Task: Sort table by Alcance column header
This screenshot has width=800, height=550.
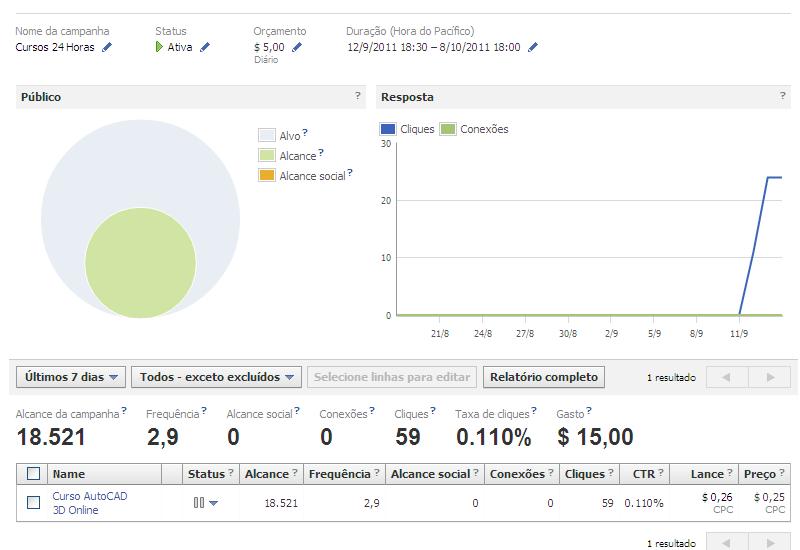Action: tap(266, 474)
